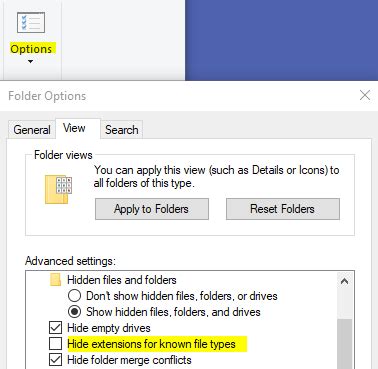This screenshot has width=378, height=369.
Task: Switch to the General tab
Action: tap(32, 130)
